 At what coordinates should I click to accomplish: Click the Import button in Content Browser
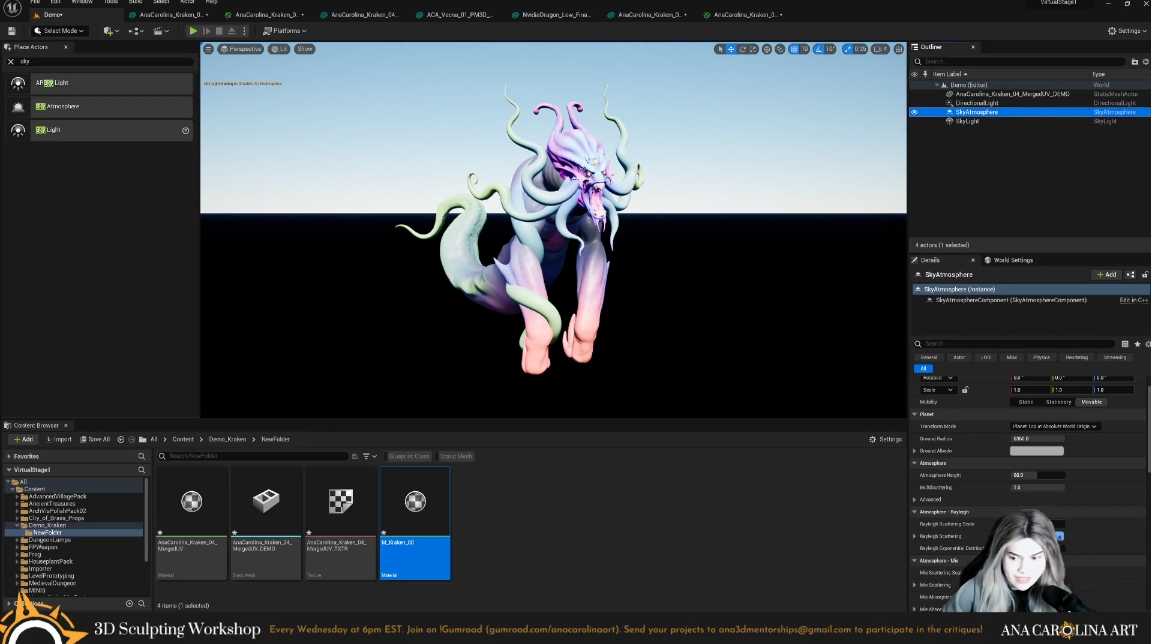point(59,440)
